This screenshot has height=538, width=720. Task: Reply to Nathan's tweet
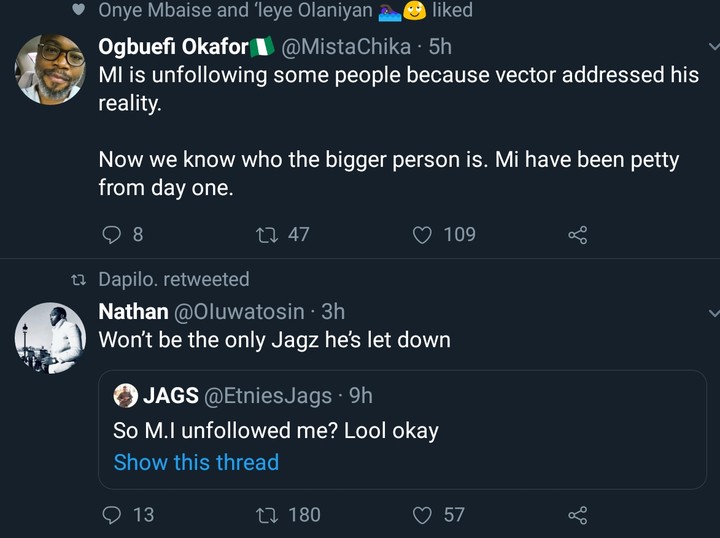pos(112,515)
